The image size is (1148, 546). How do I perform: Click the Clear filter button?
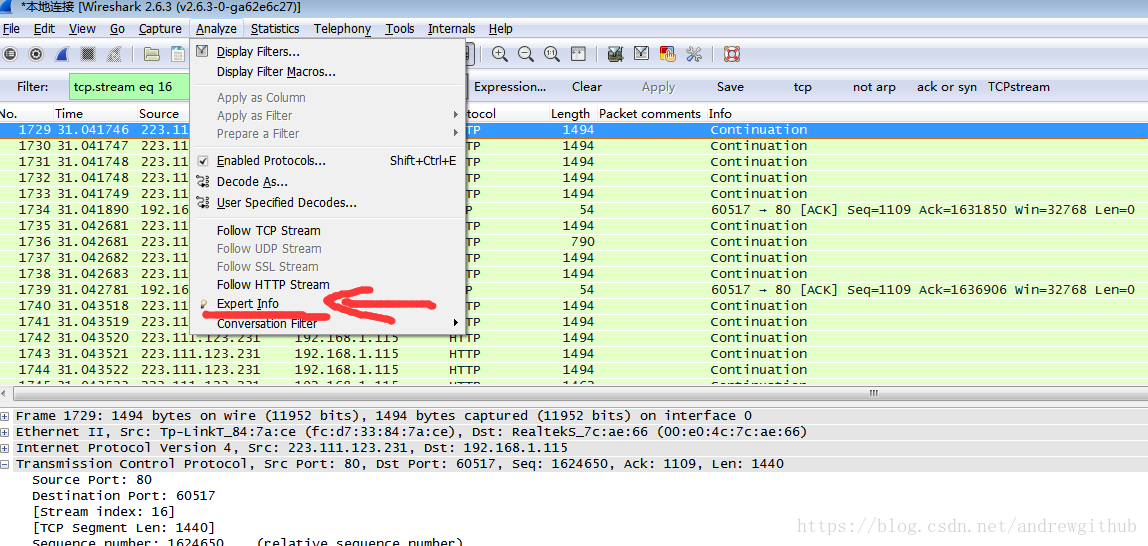point(586,86)
